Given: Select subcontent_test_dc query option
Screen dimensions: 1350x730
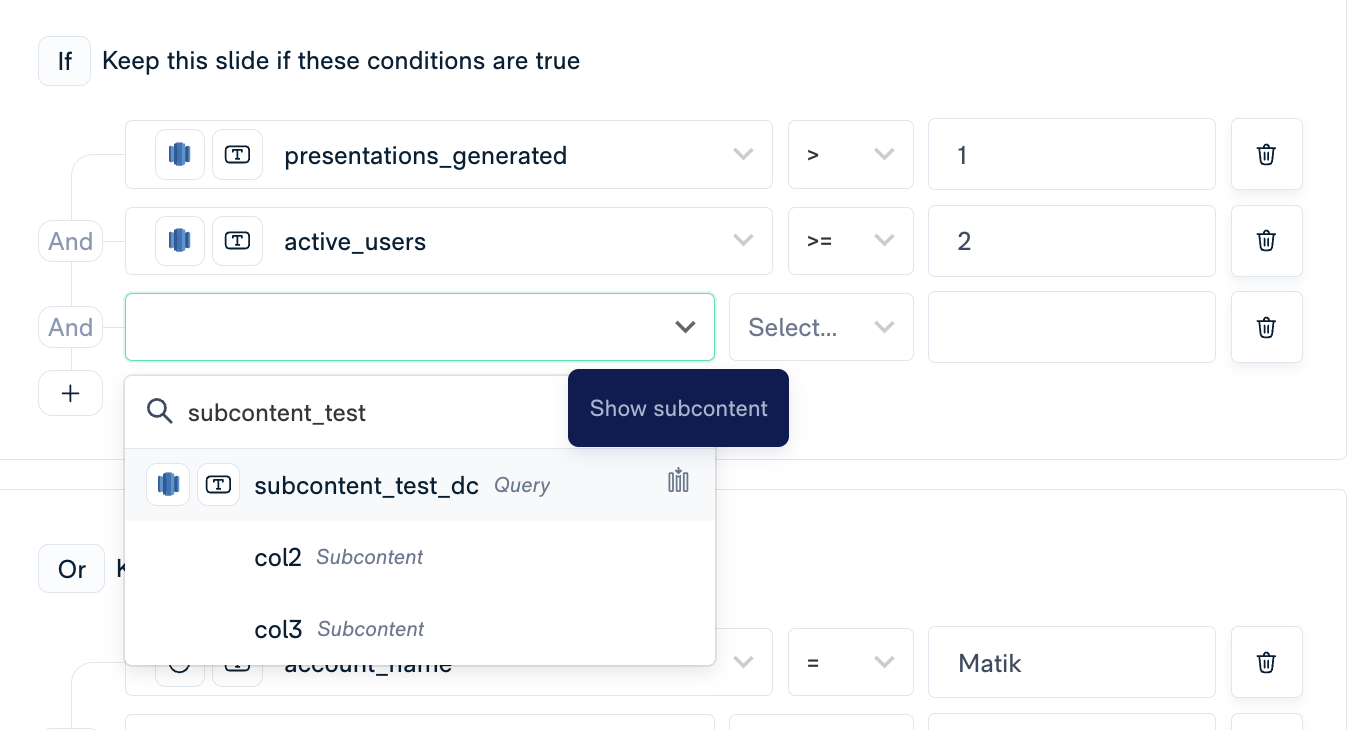Looking at the screenshot, I should [x=366, y=485].
